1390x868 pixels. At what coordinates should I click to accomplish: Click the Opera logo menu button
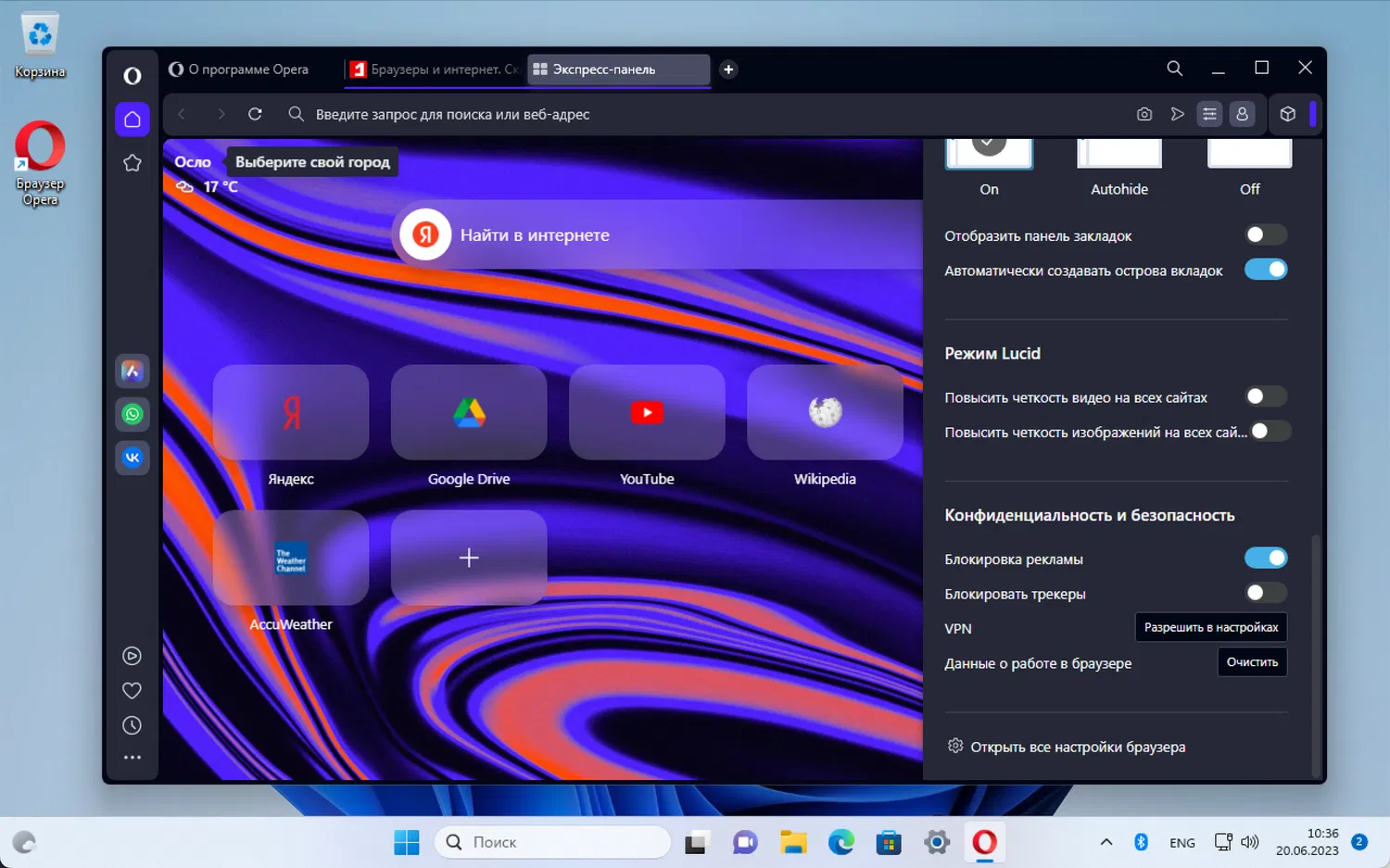click(x=133, y=76)
